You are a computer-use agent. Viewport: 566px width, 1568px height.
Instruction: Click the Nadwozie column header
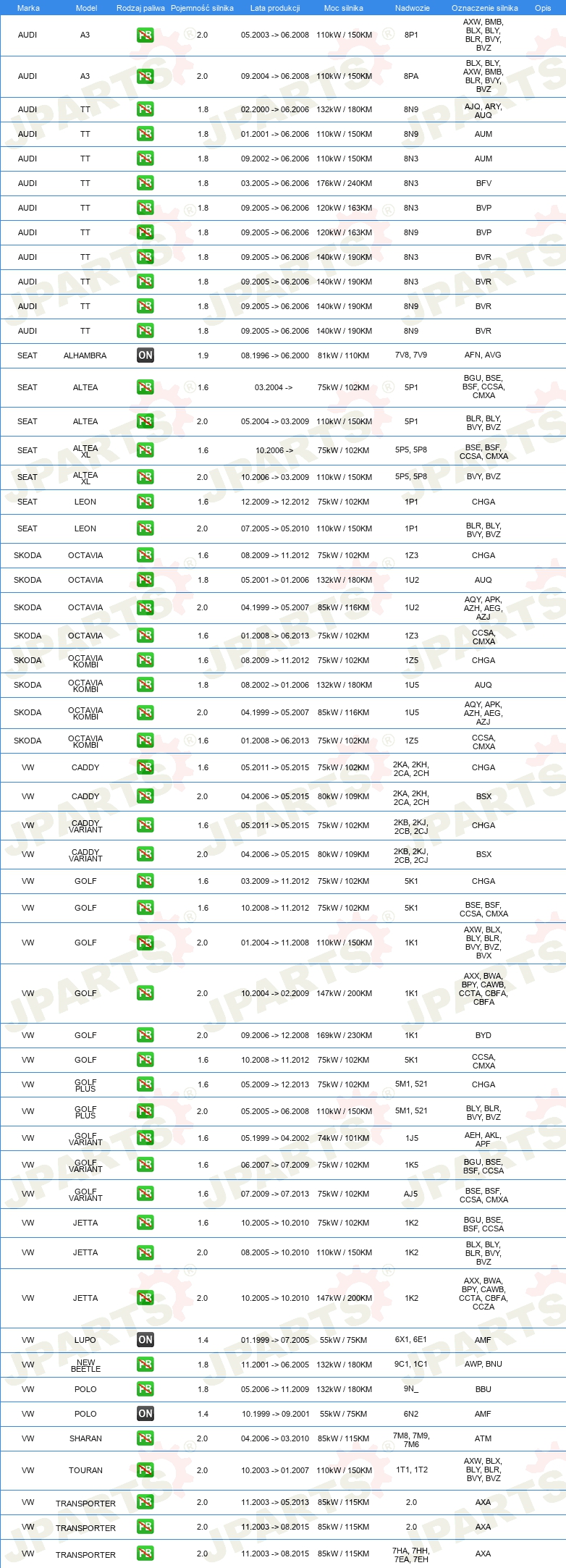pyautogui.click(x=412, y=8)
